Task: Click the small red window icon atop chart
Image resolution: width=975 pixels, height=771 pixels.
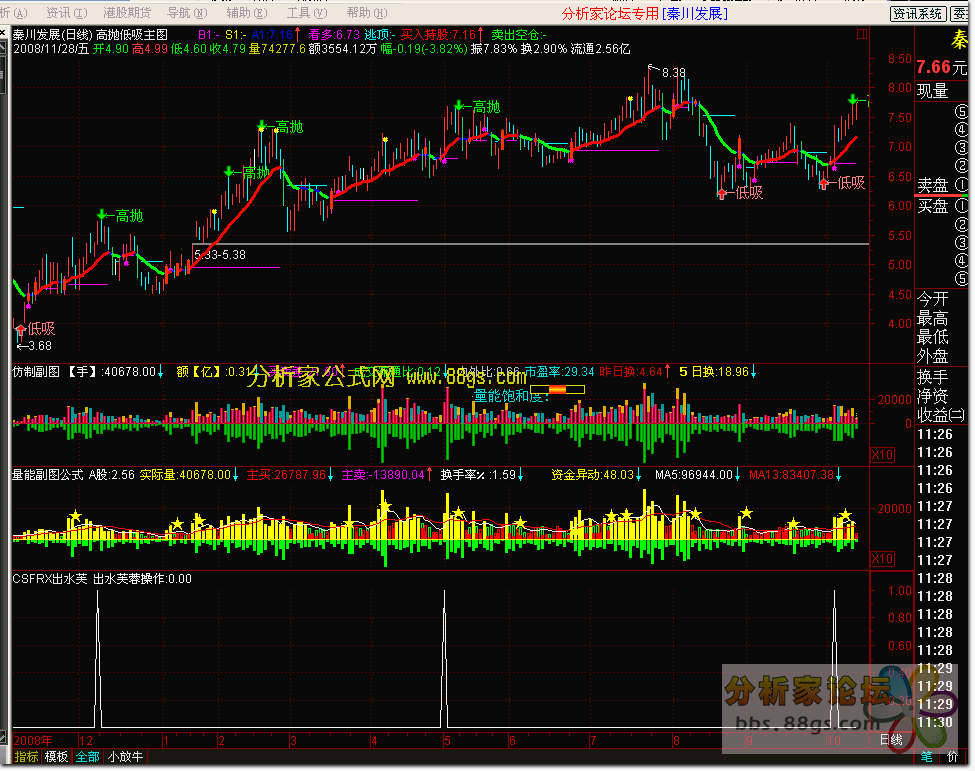Action: pyautogui.click(x=862, y=34)
